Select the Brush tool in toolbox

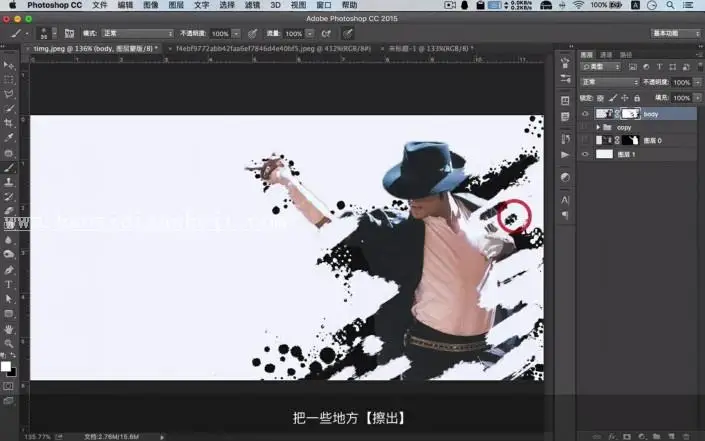pos(9,168)
